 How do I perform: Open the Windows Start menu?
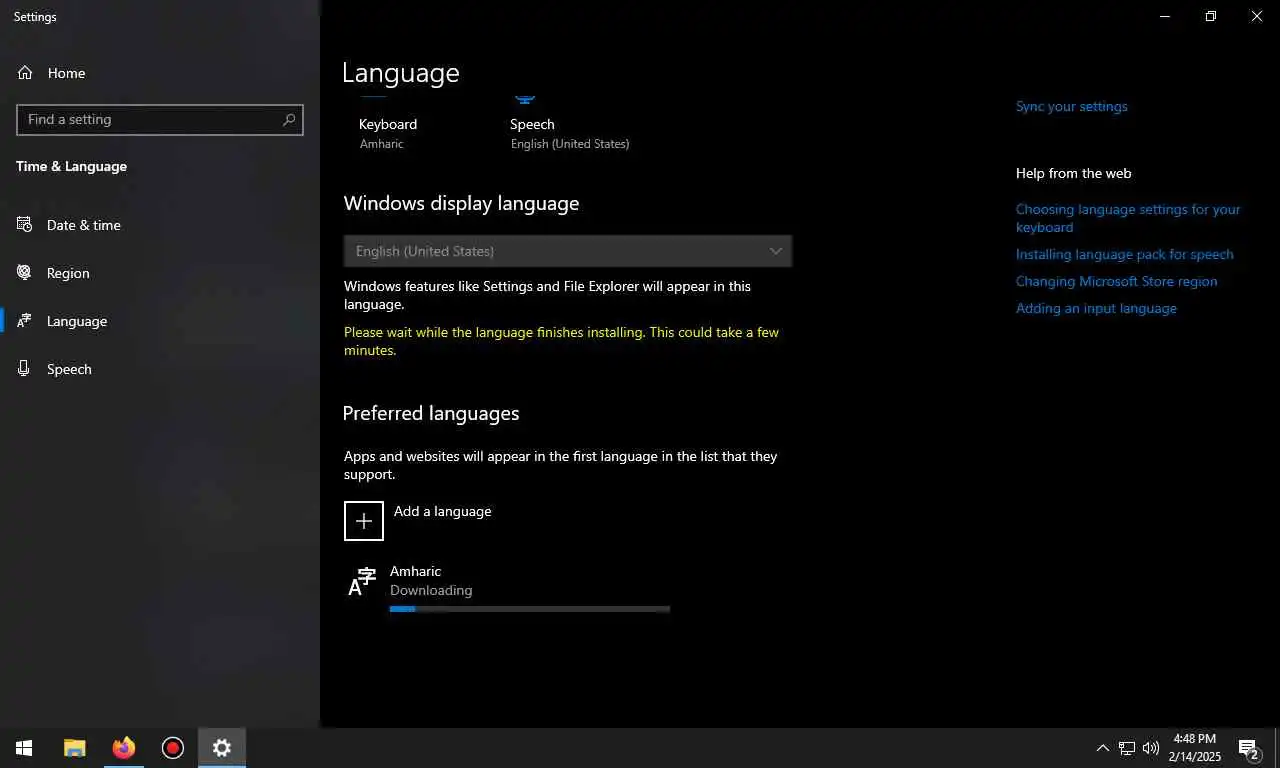tap(24, 748)
